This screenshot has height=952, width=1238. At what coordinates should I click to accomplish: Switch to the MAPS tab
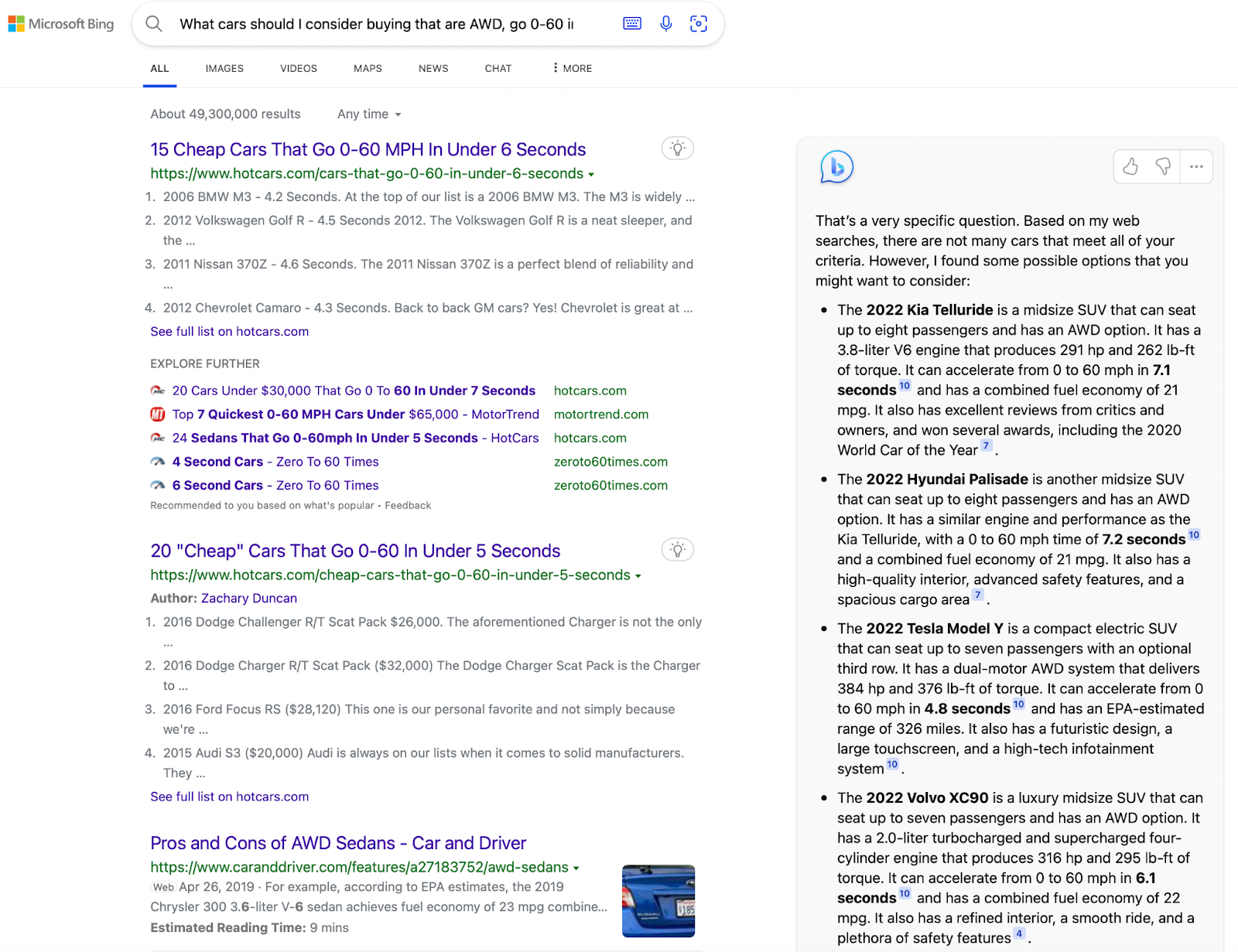368,68
